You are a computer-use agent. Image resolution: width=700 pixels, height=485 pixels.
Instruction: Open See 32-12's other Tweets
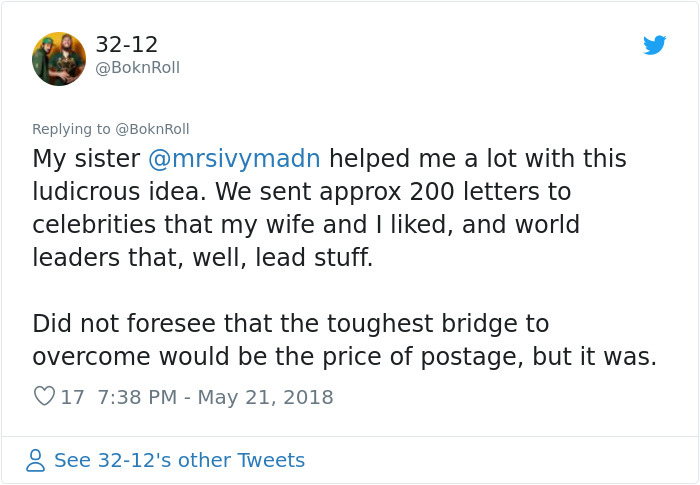click(179, 460)
